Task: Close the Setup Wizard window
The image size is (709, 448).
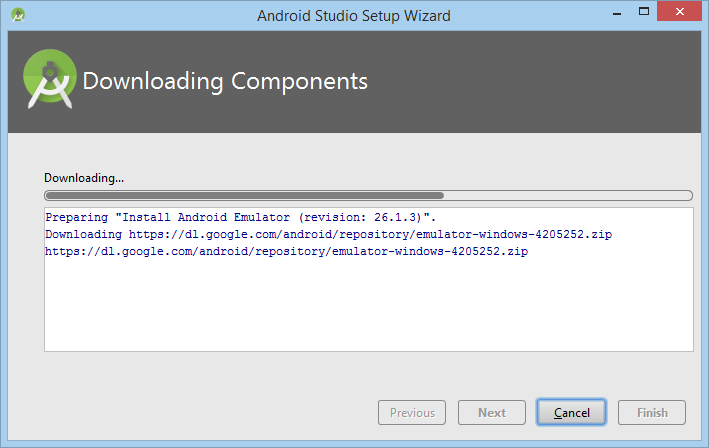Action: point(679,11)
